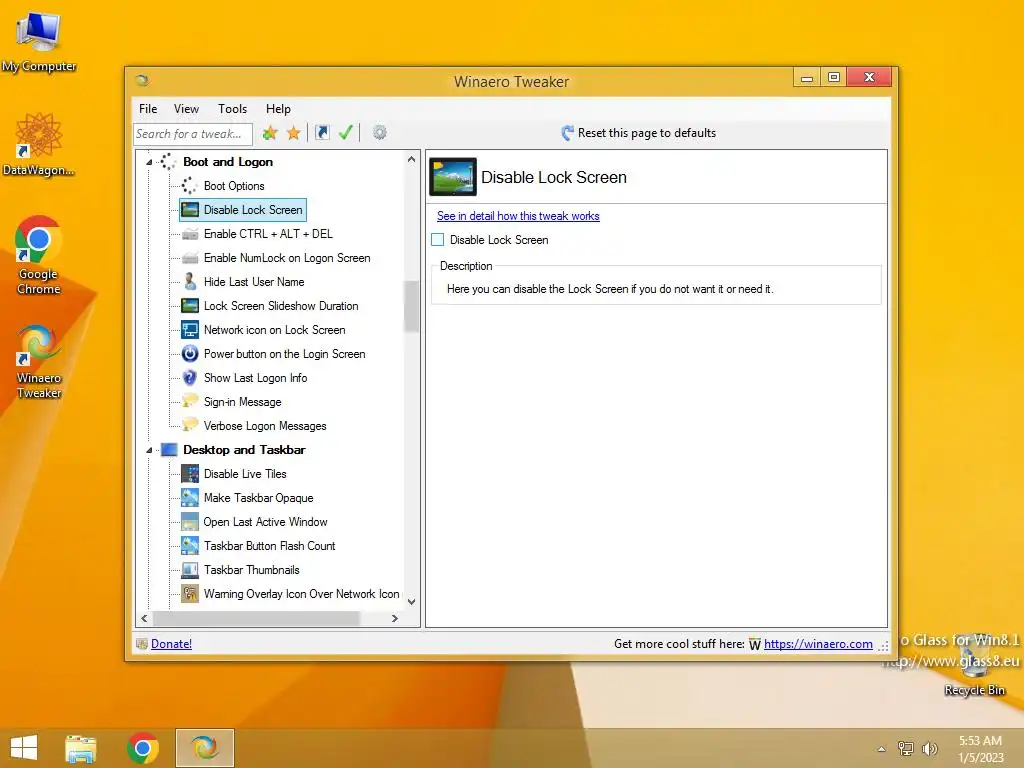The image size is (1024, 768).
Task: Select Hide Last User Name item
Action: (254, 282)
